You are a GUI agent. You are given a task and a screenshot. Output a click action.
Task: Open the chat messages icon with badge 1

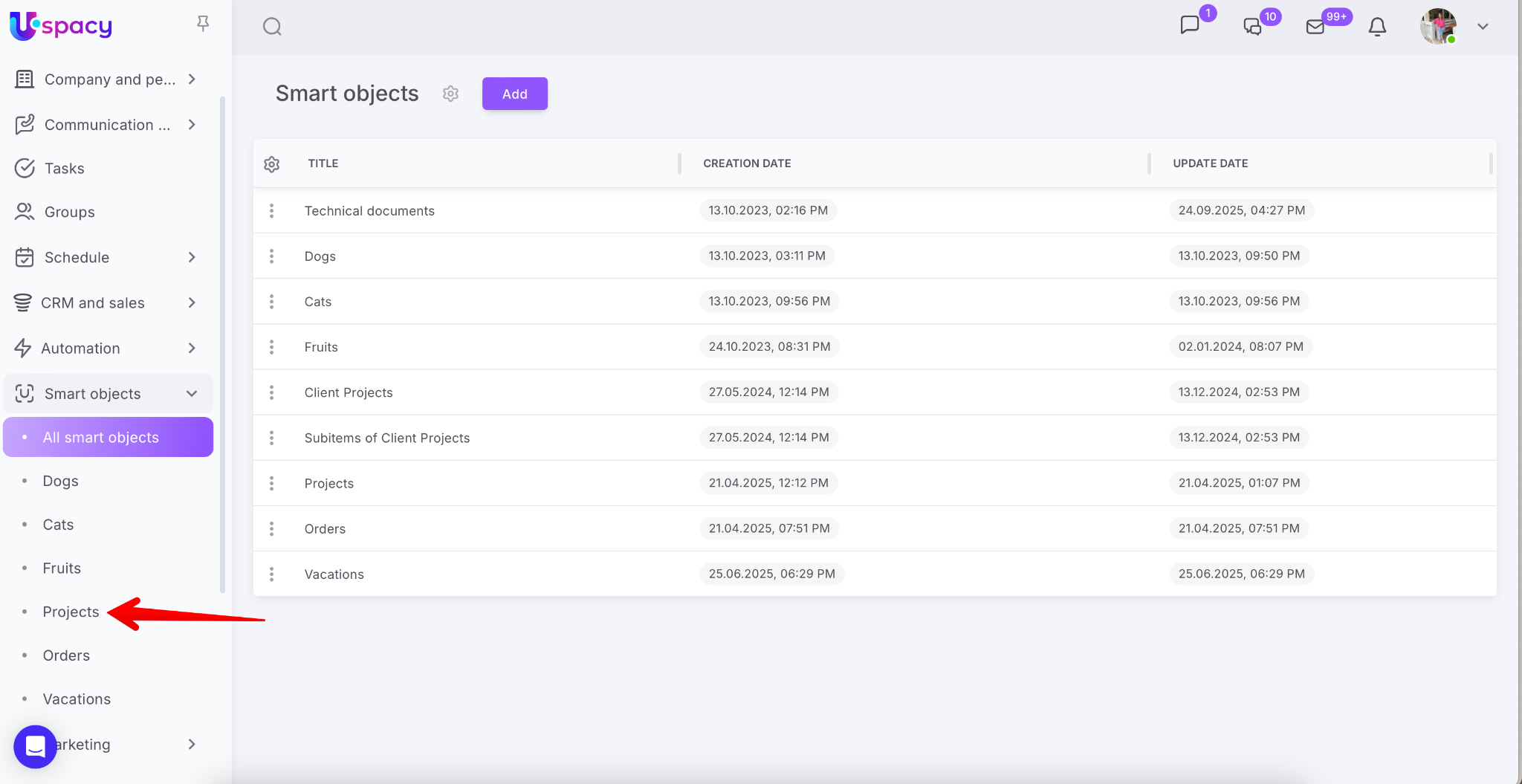pos(1190,25)
